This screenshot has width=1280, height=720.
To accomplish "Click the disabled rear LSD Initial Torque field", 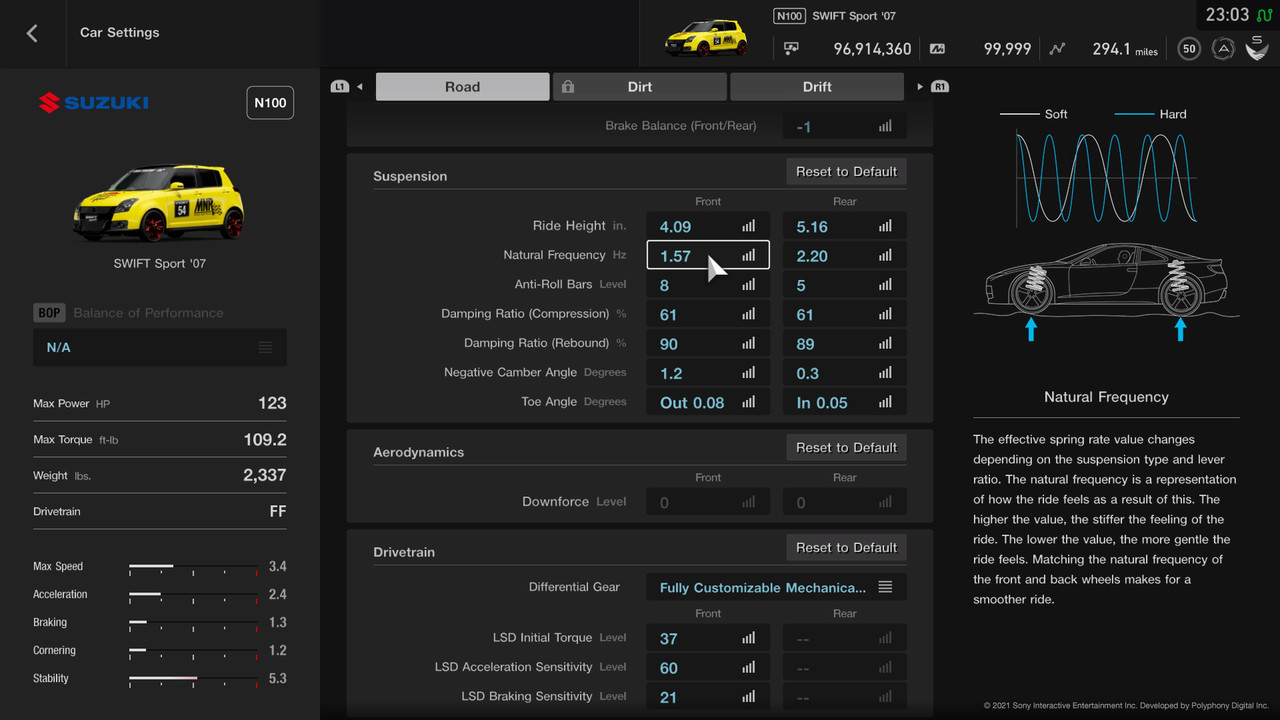I will click(x=845, y=638).
